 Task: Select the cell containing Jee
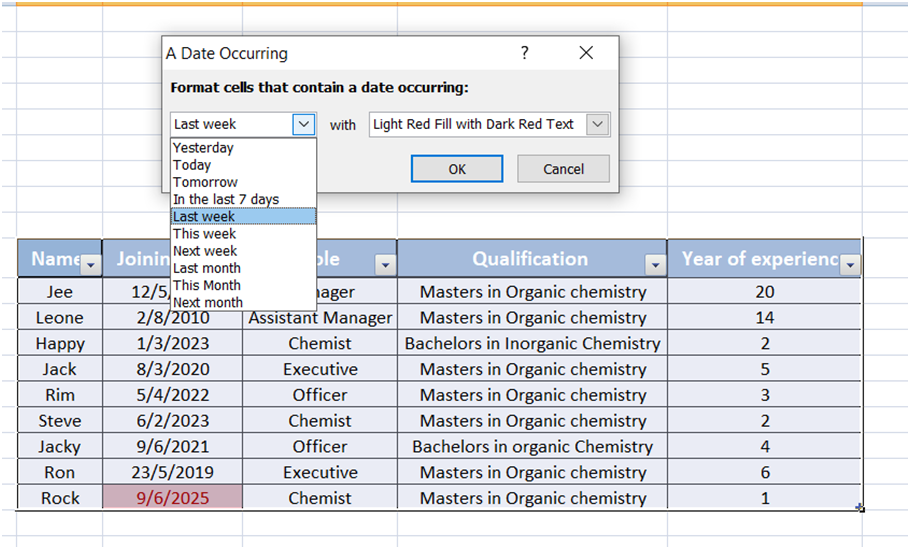(x=60, y=291)
